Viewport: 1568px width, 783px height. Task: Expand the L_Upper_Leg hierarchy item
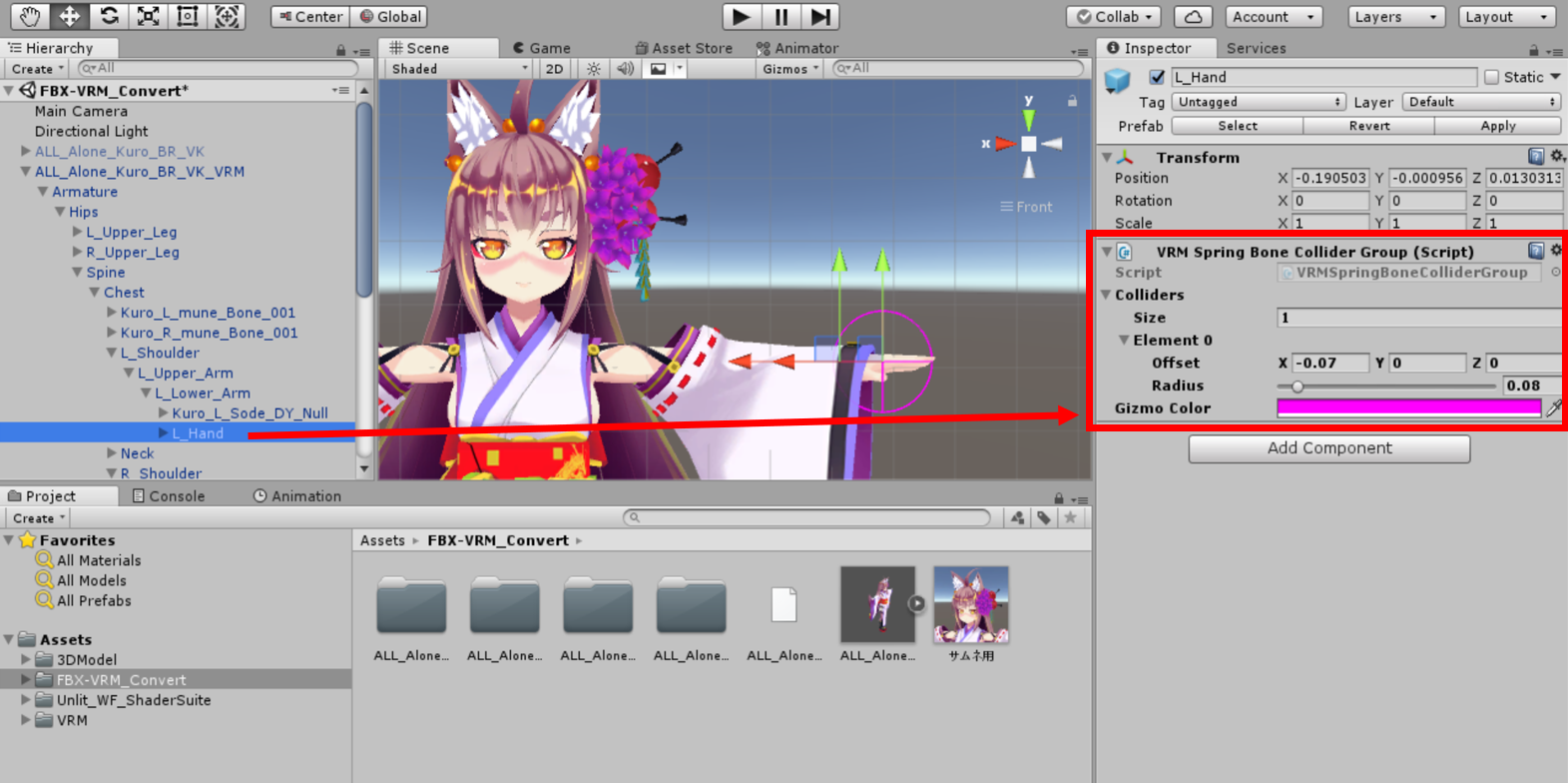pos(78,232)
